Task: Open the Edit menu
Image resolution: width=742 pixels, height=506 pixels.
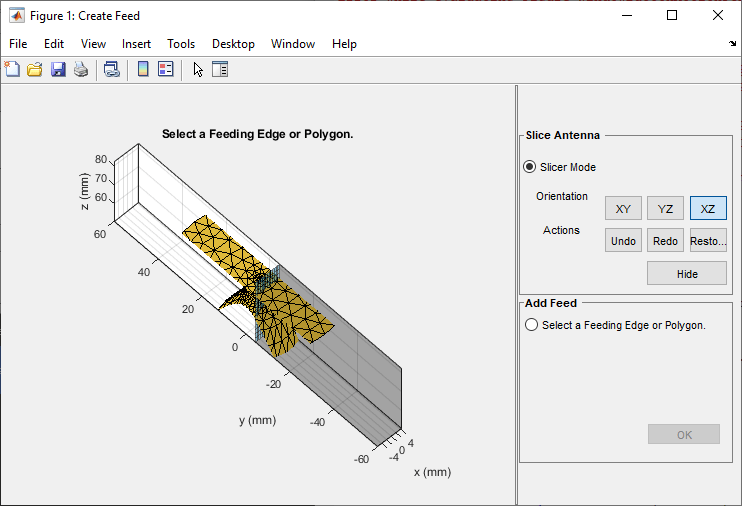Action: (x=54, y=44)
